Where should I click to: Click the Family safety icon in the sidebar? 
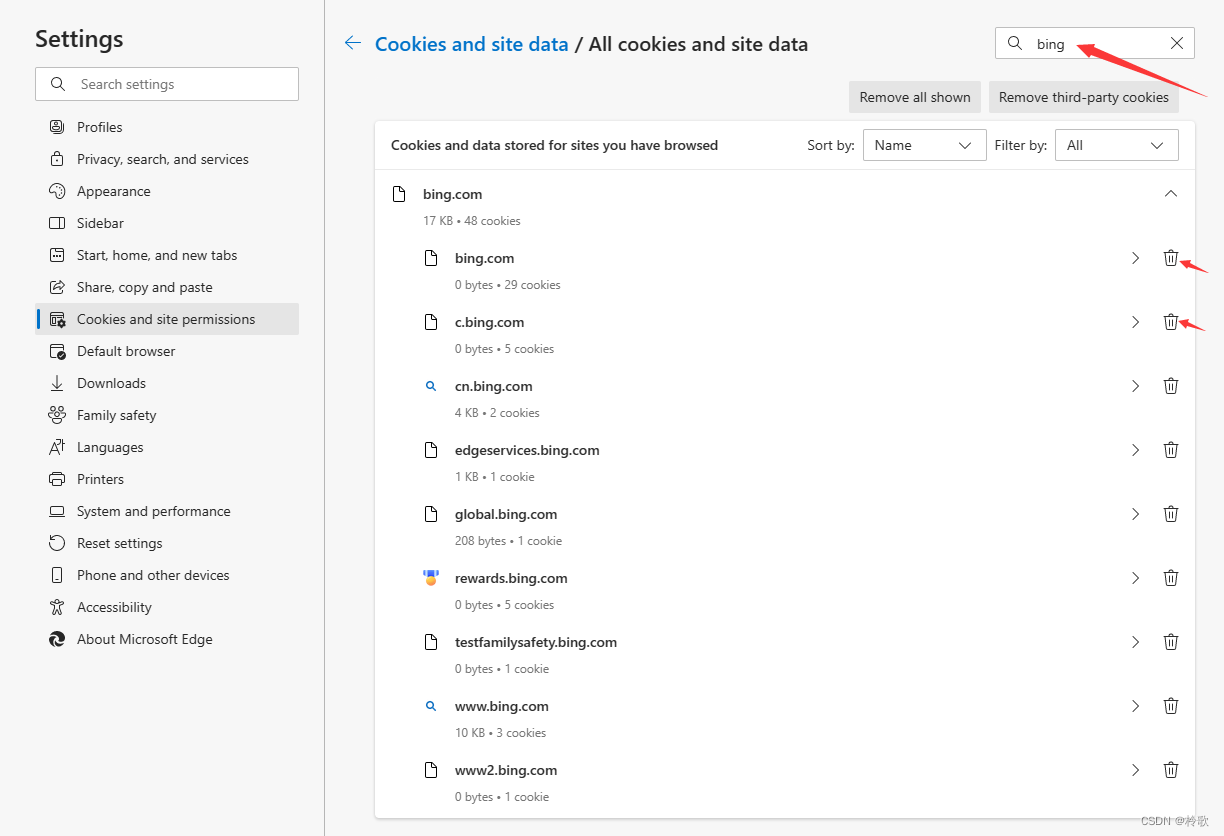57,415
